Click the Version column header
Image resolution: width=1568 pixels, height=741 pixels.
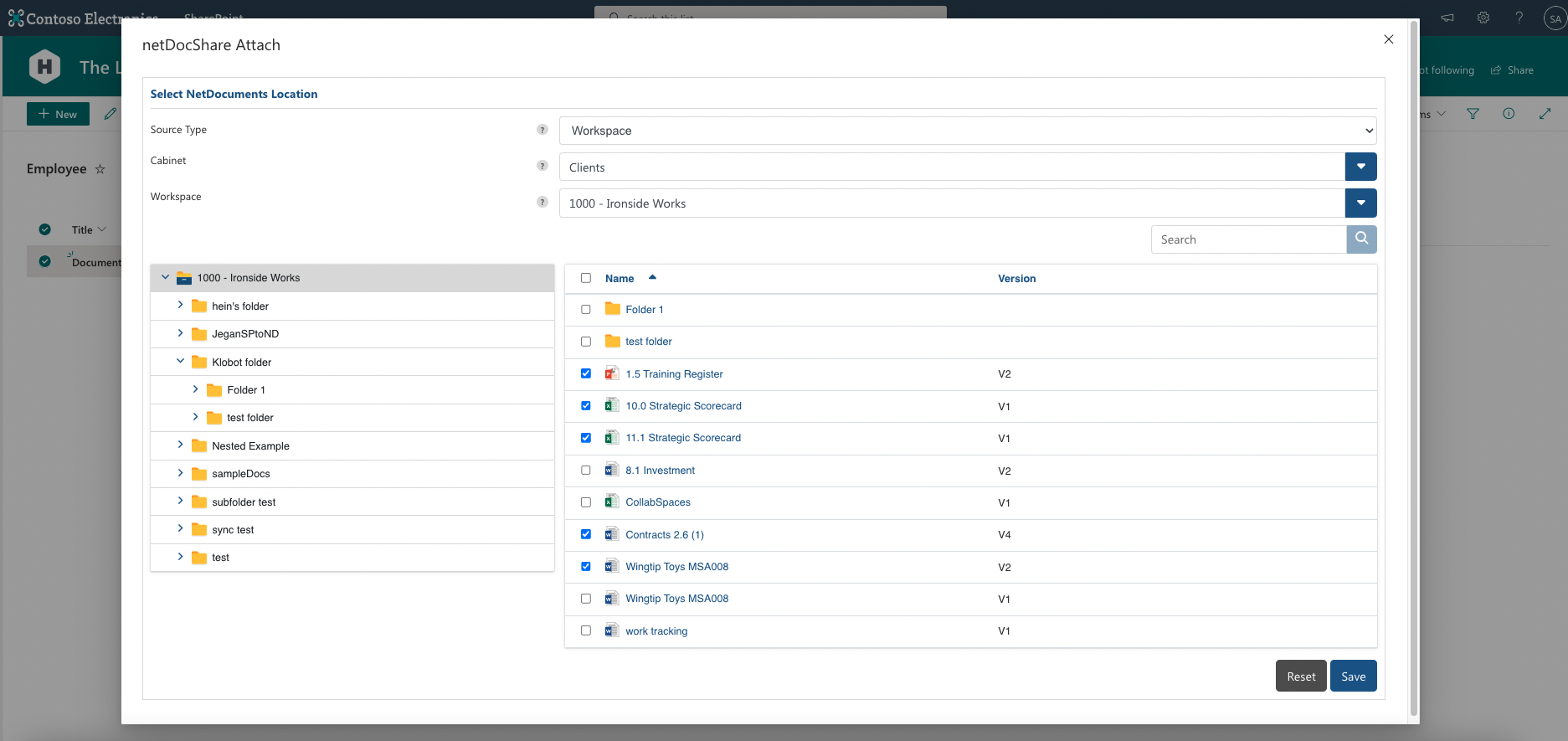(1016, 279)
